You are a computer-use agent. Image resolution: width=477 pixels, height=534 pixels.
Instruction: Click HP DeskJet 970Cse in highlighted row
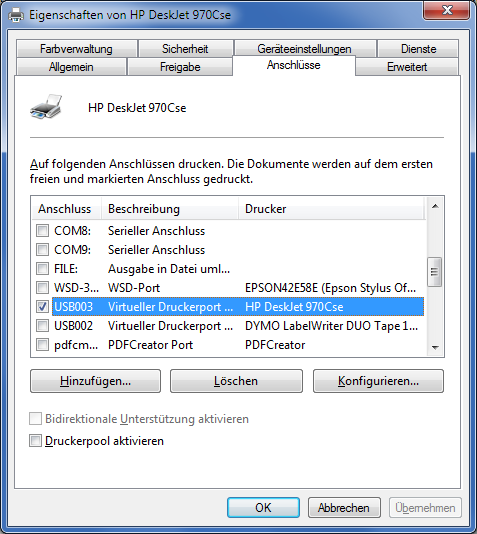(294, 307)
